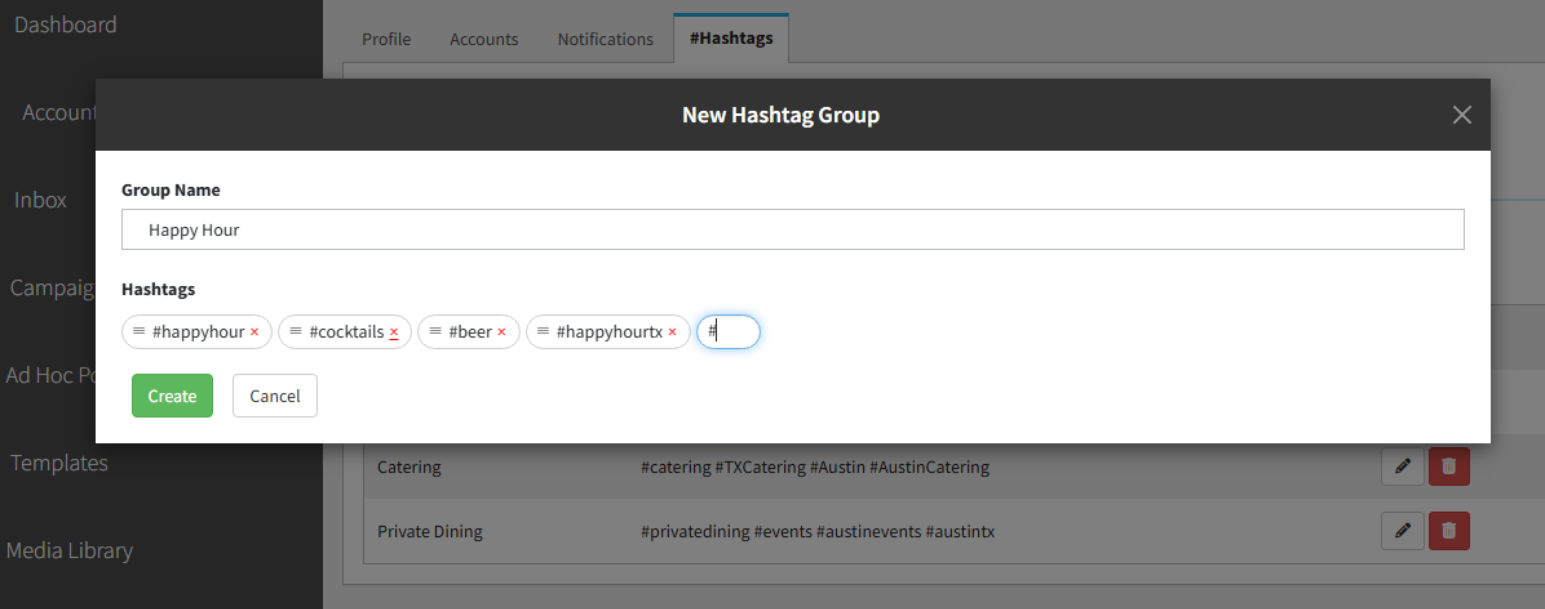Open Dashboard from the sidebar
The image size is (1545, 609).
pos(66,24)
